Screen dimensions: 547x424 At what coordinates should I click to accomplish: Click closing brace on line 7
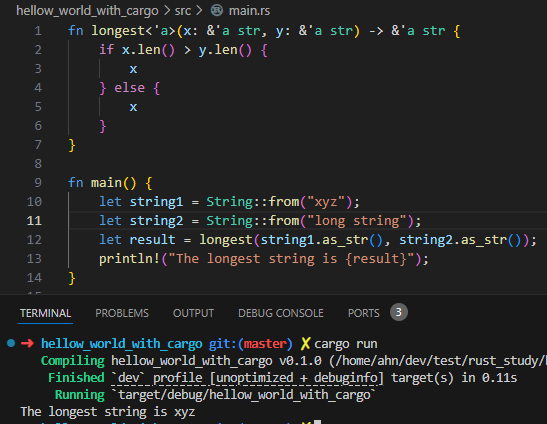coord(72,145)
